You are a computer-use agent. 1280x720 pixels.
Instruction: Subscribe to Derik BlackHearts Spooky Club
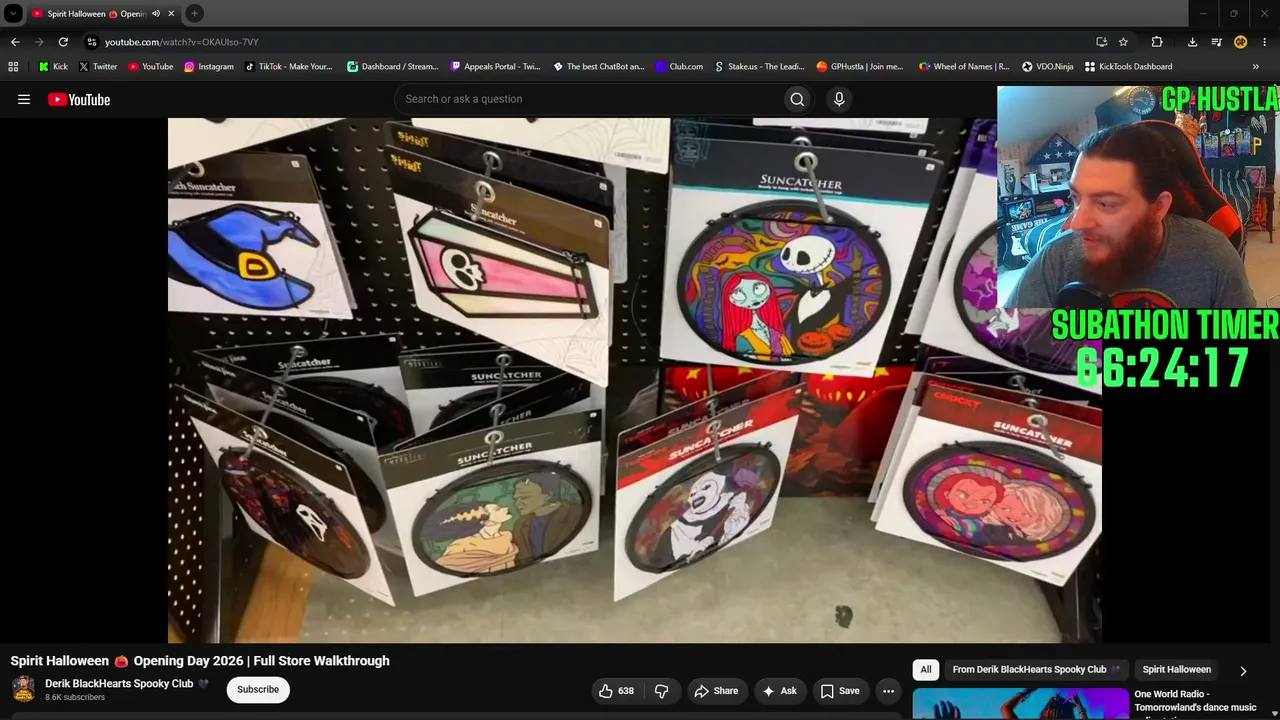pyautogui.click(x=258, y=690)
